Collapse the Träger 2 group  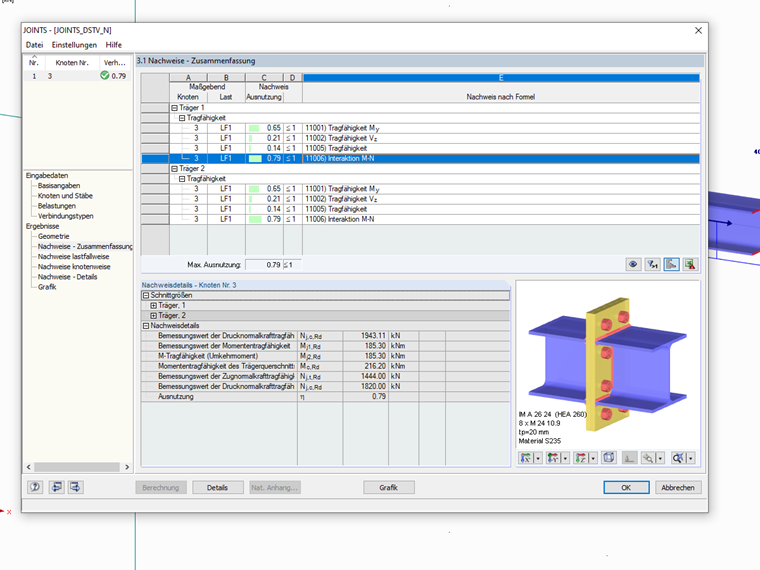(x=174, y=169)
